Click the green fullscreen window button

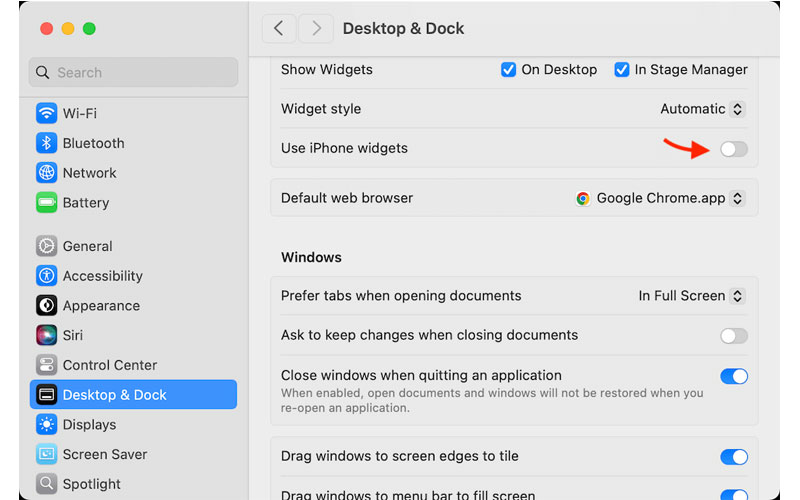[89, 29]
